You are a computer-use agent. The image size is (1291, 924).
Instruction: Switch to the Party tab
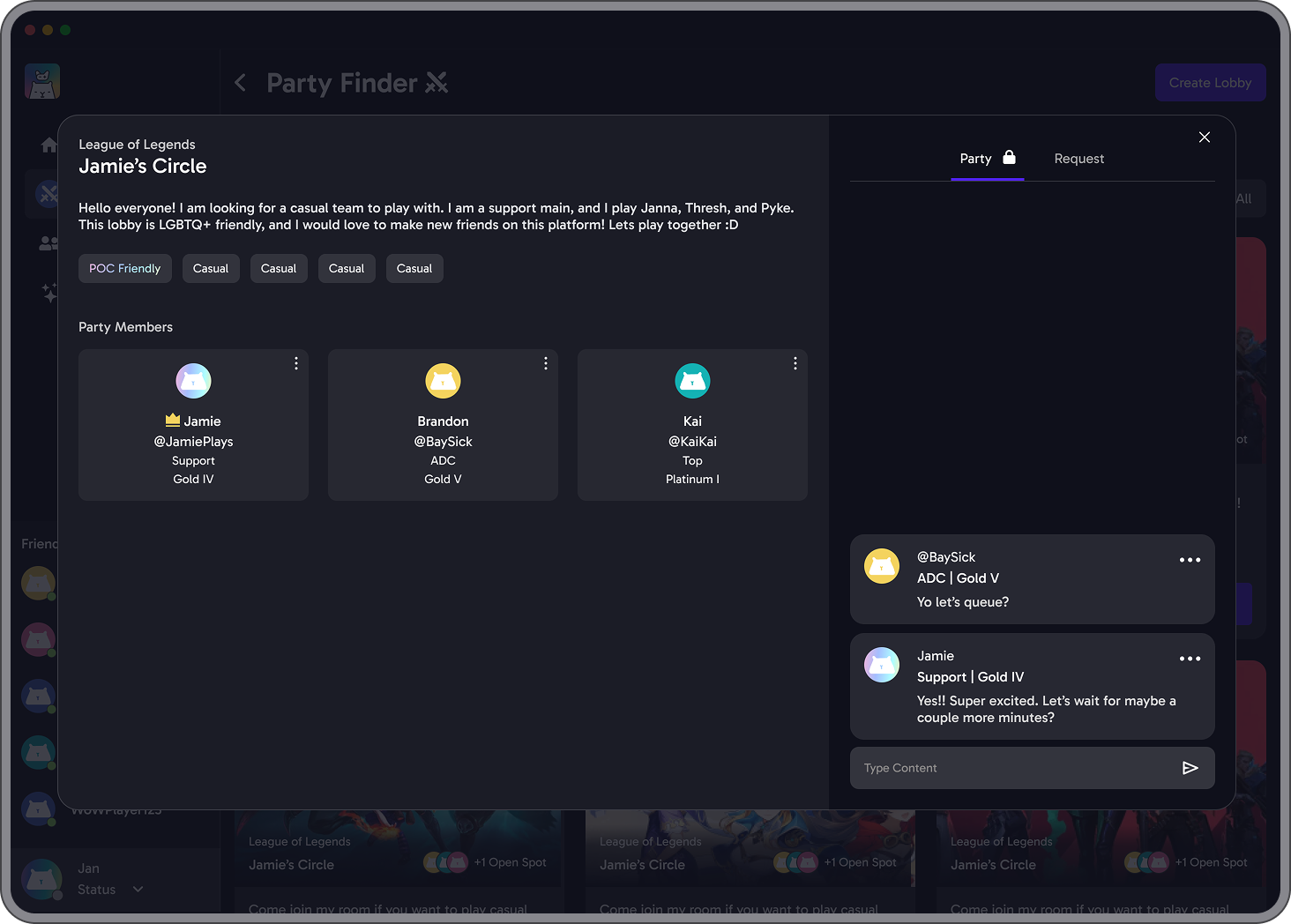[x=988, y=159]
